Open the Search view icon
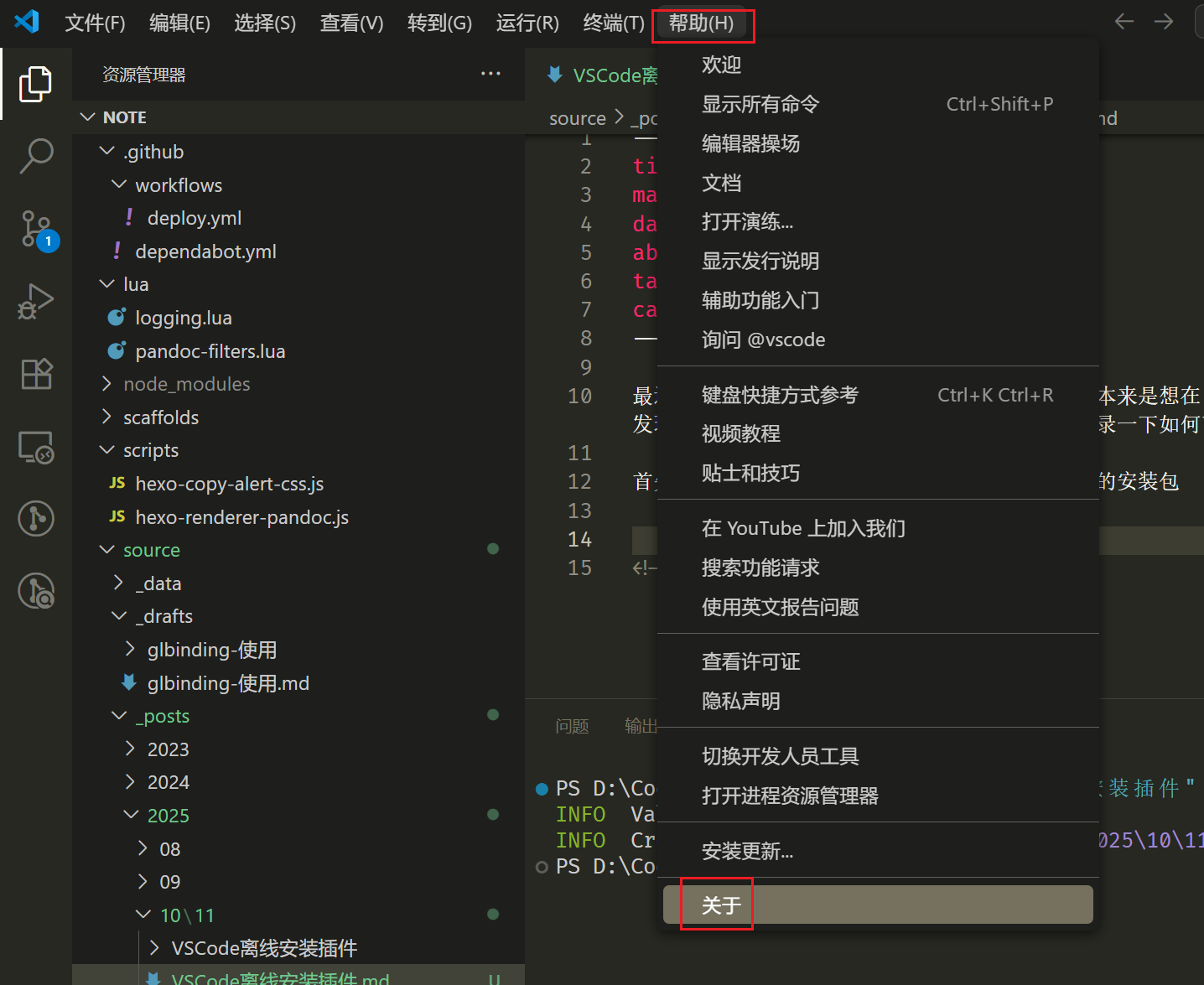 click(x=35, y=156)
